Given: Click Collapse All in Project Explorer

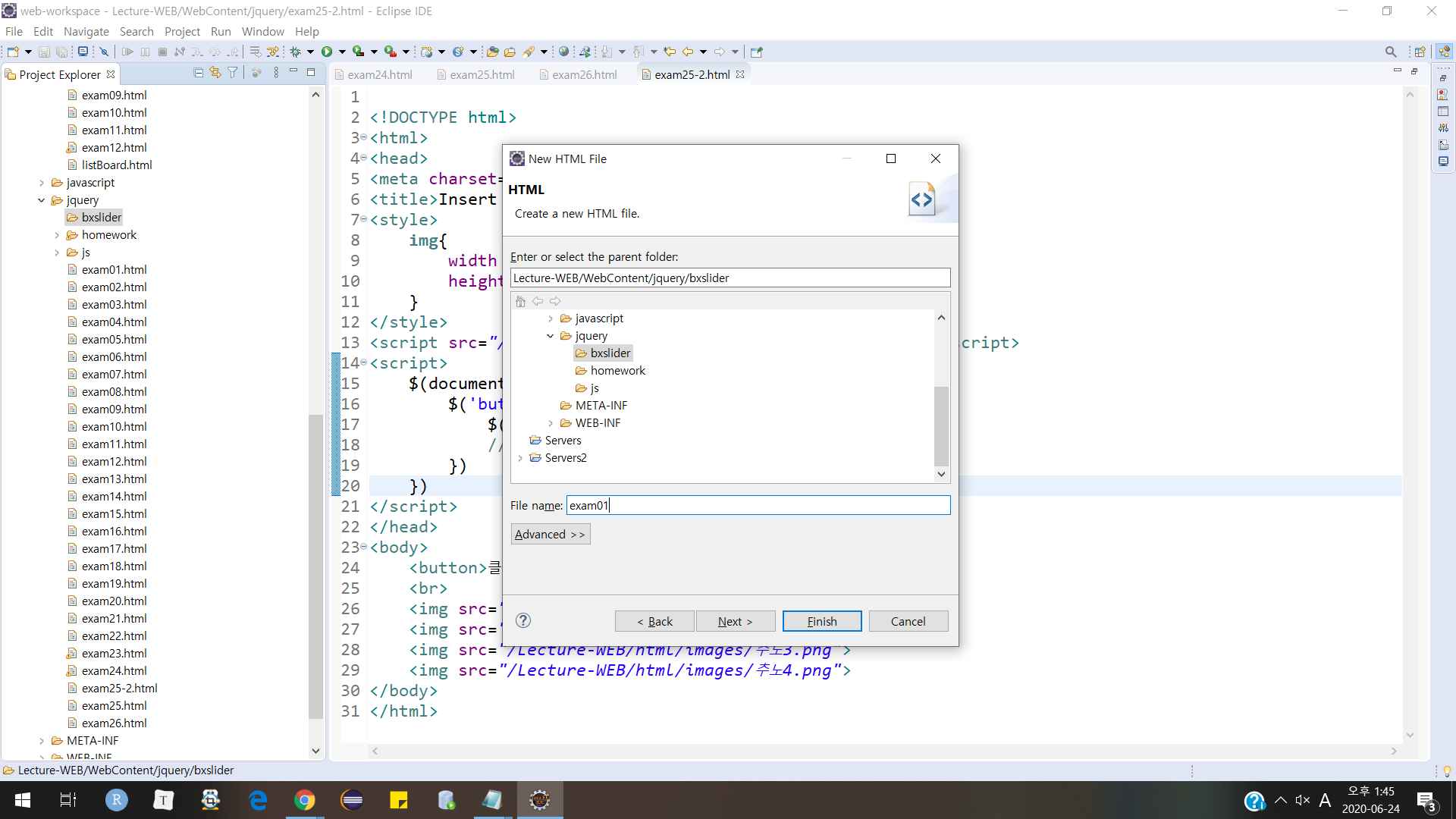Looking at the screenshot, I should (198, 73).
